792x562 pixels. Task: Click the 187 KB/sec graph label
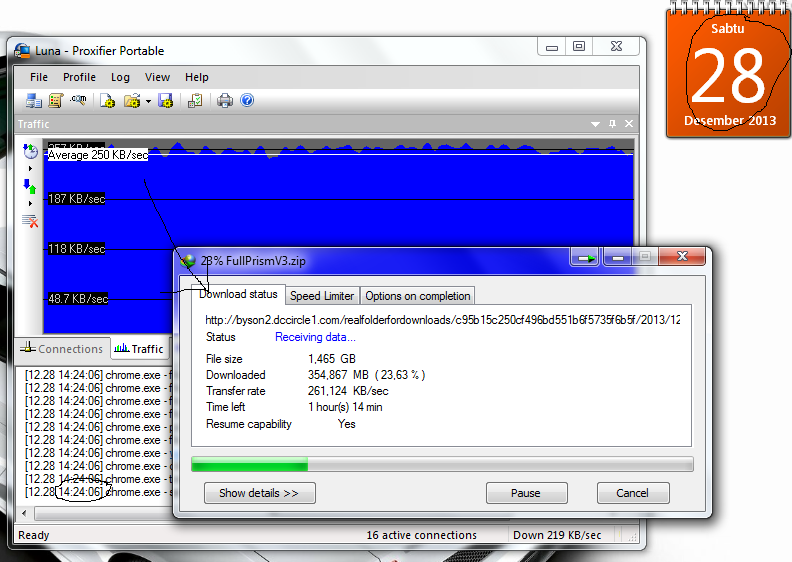[x=76, y=199]
